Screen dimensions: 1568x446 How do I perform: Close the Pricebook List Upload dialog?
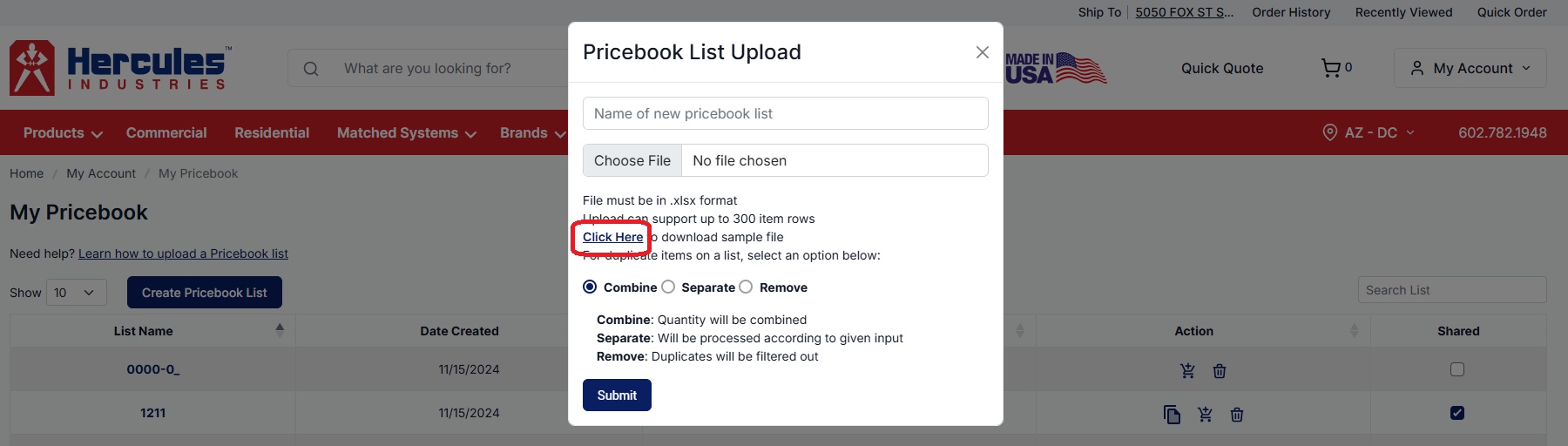pyautogui.click(x=982, y=52)
